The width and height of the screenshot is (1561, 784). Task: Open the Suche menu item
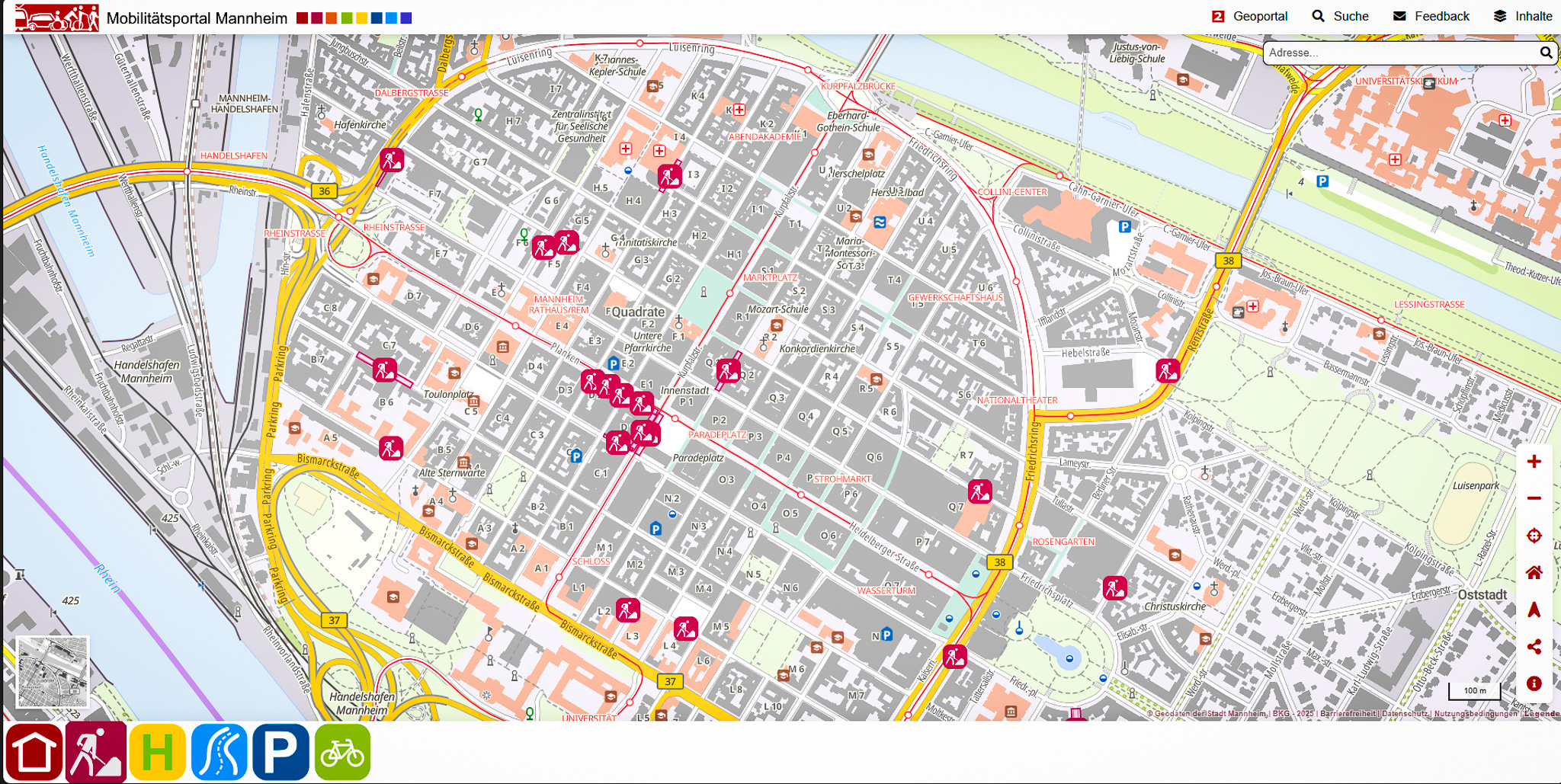[x=1340, y=16]
